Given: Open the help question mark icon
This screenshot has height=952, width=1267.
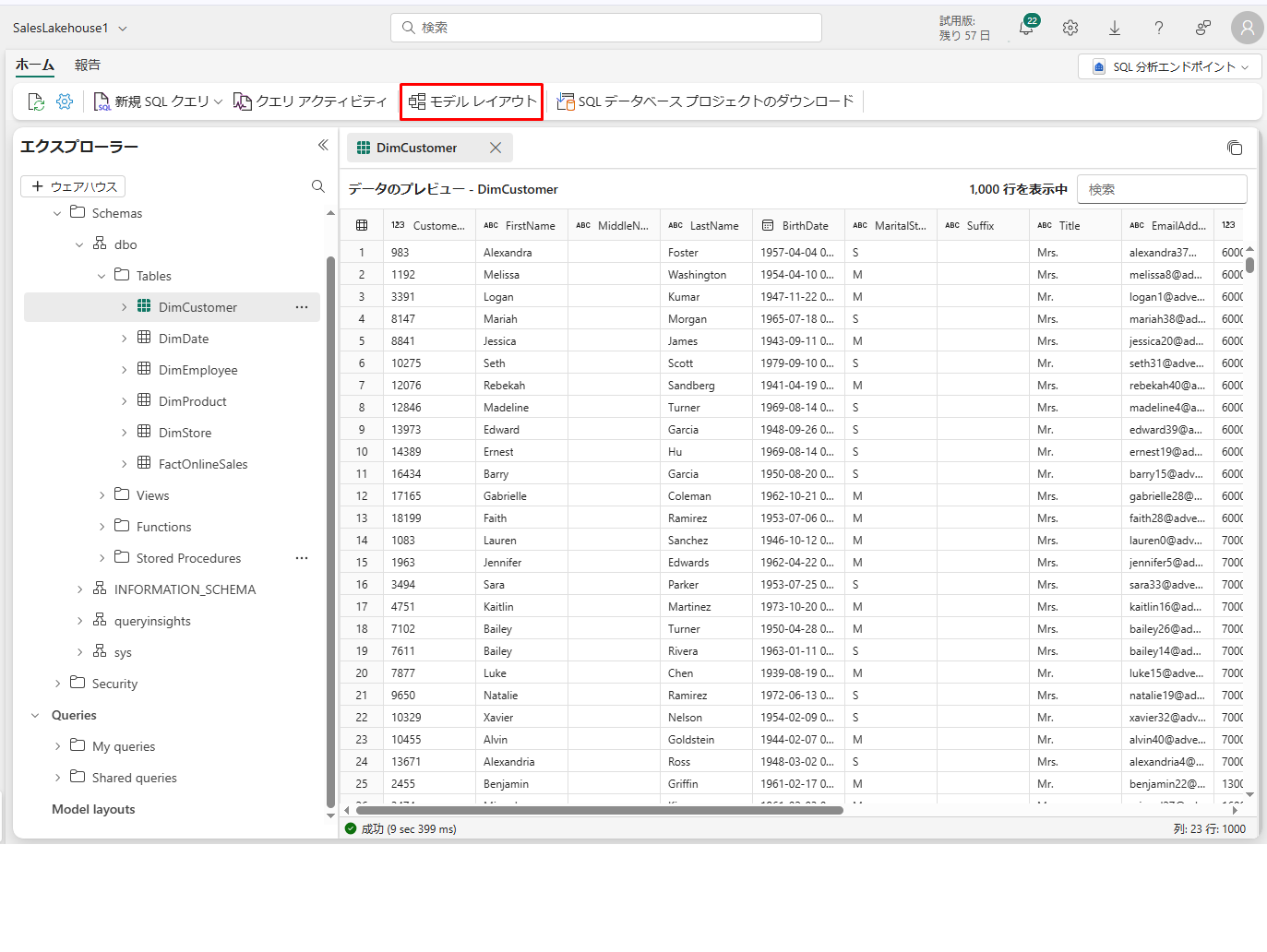Looking at the screenshot, I should coord(1159,28).
